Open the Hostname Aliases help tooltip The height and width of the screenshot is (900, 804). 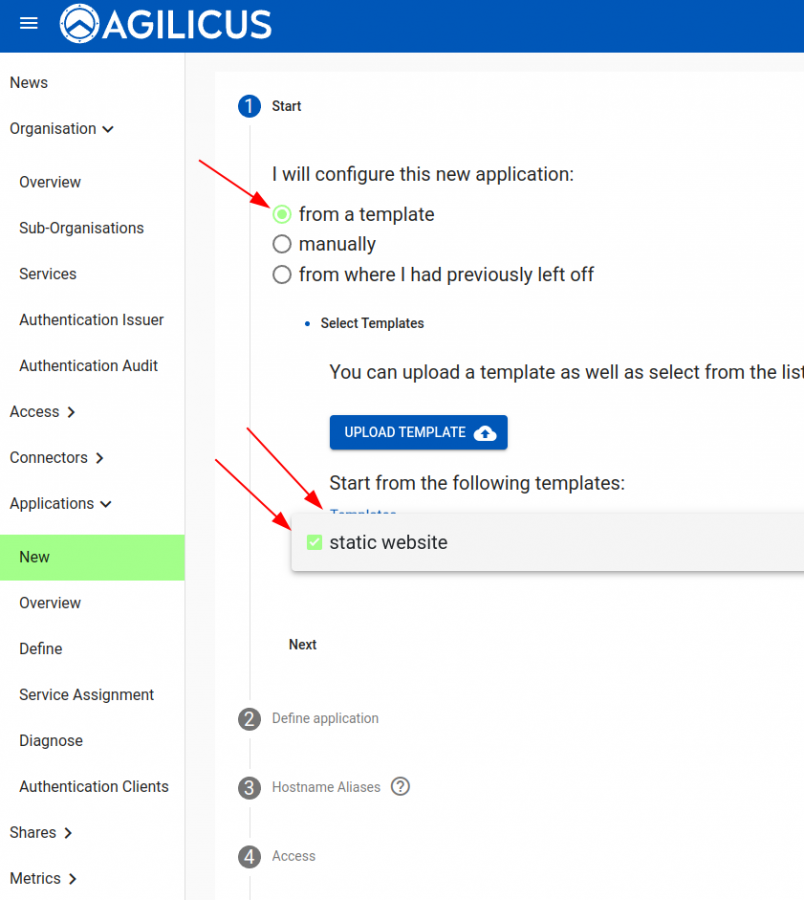400,787
